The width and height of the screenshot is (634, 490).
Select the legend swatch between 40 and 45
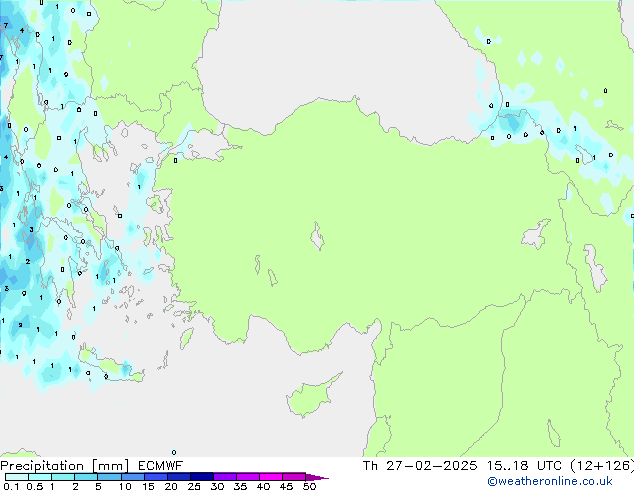click(x=272, y=477)
